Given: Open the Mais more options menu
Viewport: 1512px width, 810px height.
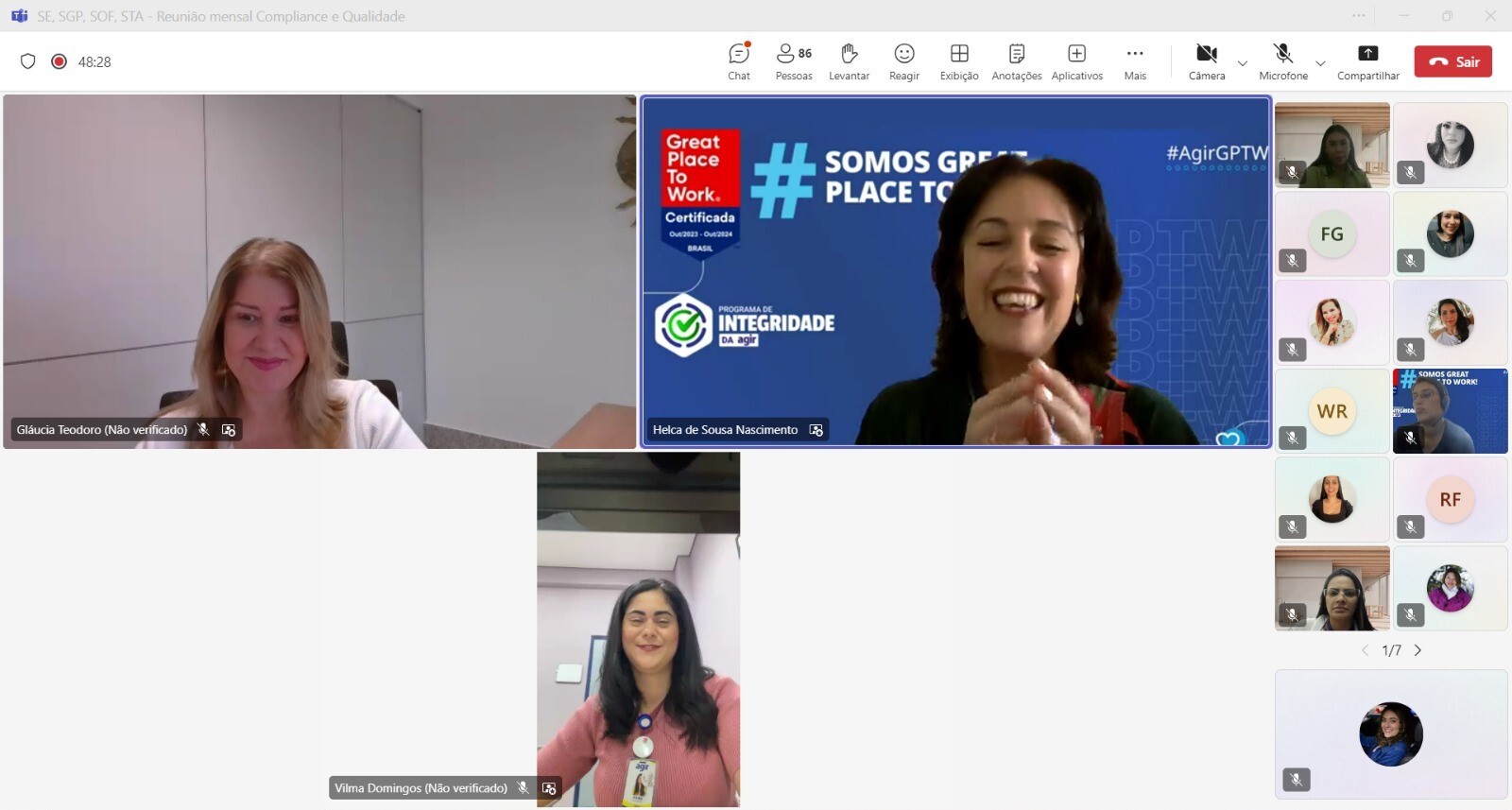Looking at the screenshot, I should click(x=1135, y=61).
